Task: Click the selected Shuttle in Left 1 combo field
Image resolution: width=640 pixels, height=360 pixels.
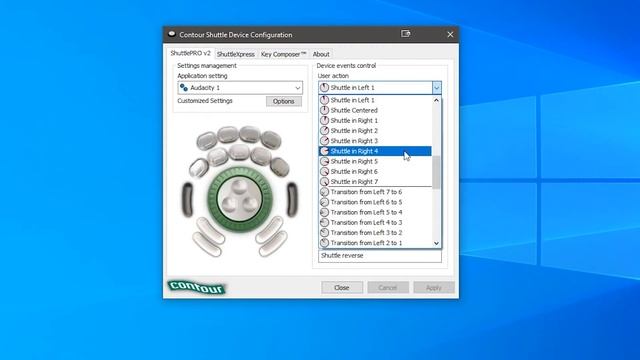Action: 375,88
